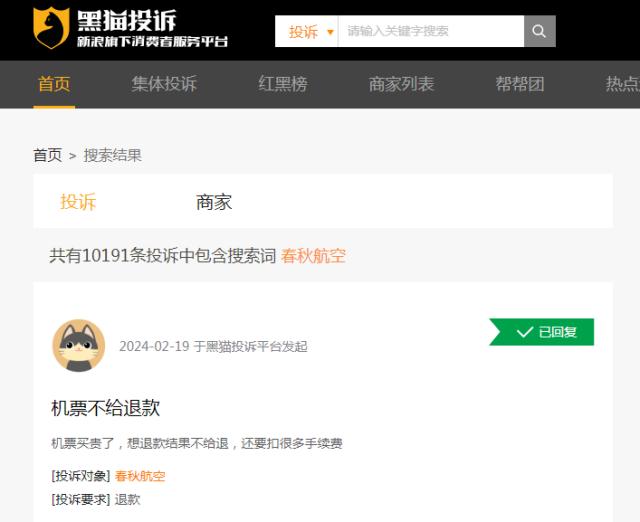Open 春秋航空 link after 投诉对象

click(x=140, y=476)
